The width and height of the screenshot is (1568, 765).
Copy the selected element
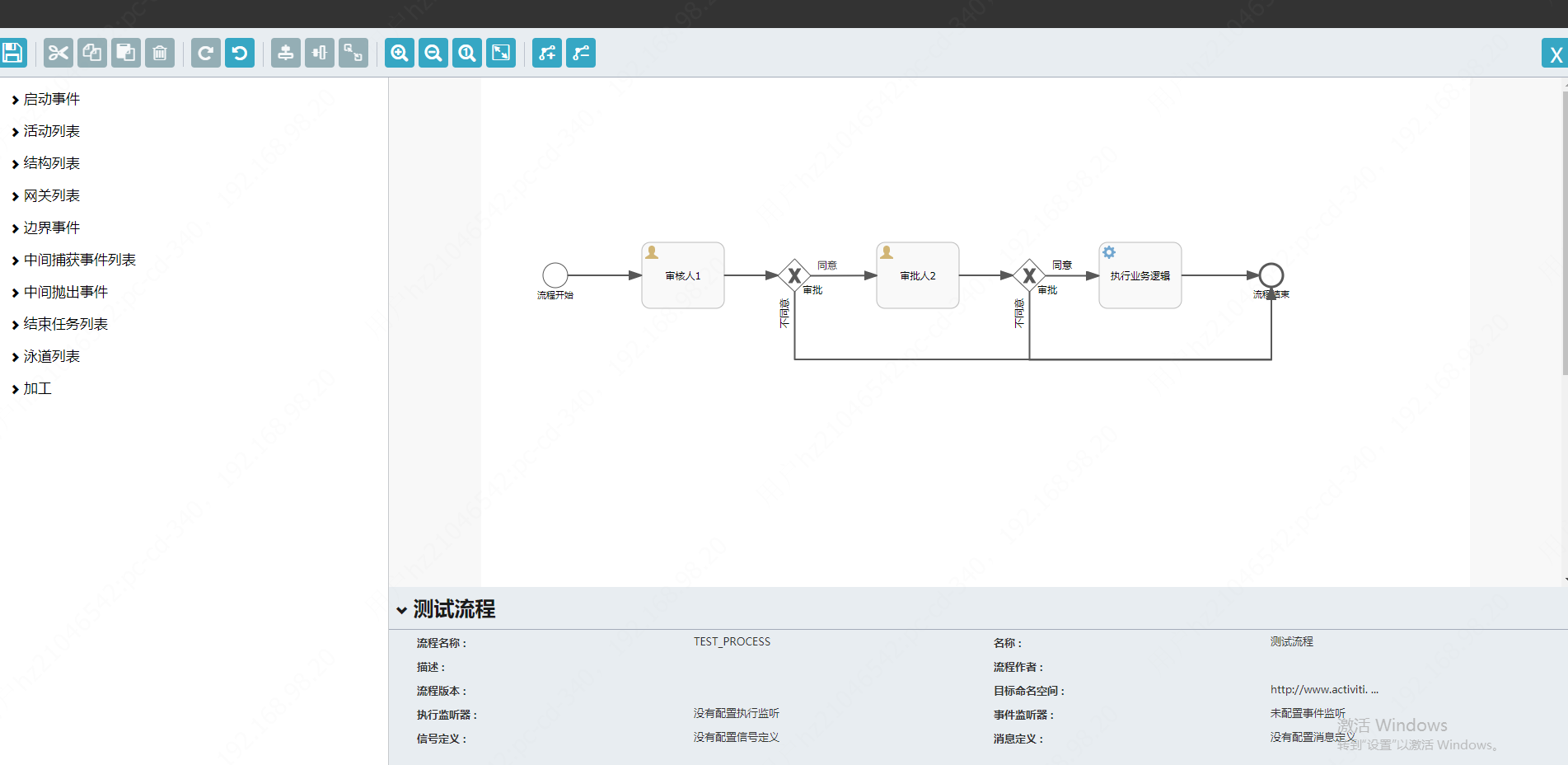coord(91,53)
